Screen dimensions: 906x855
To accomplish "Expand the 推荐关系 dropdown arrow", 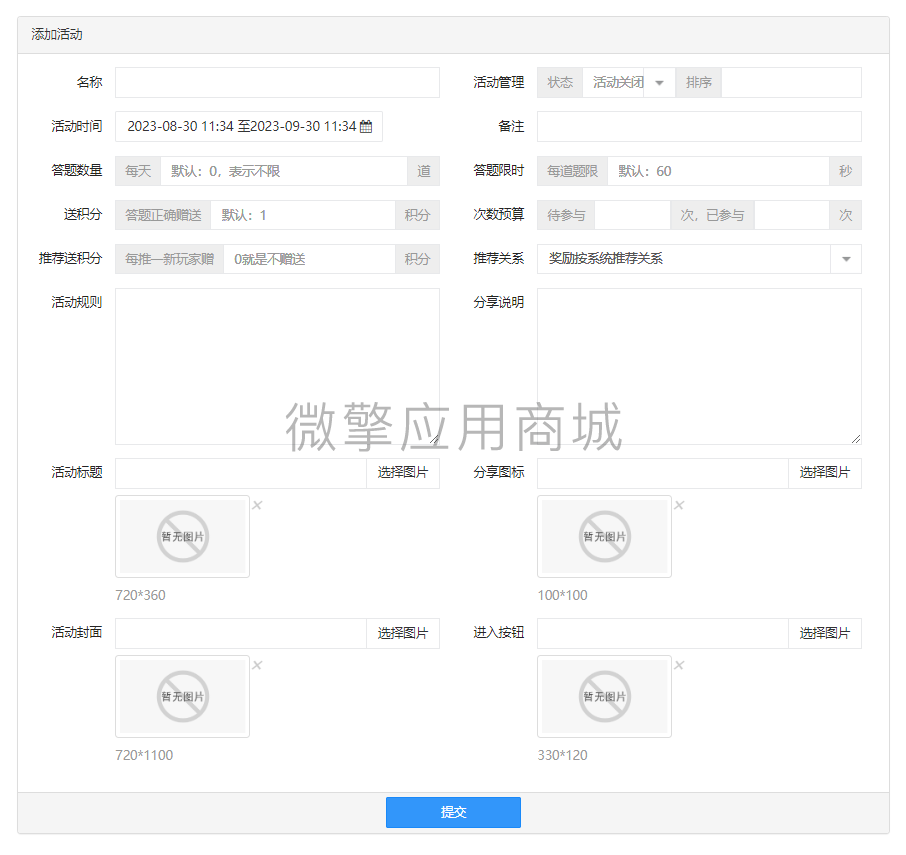I will click(846, 259).
